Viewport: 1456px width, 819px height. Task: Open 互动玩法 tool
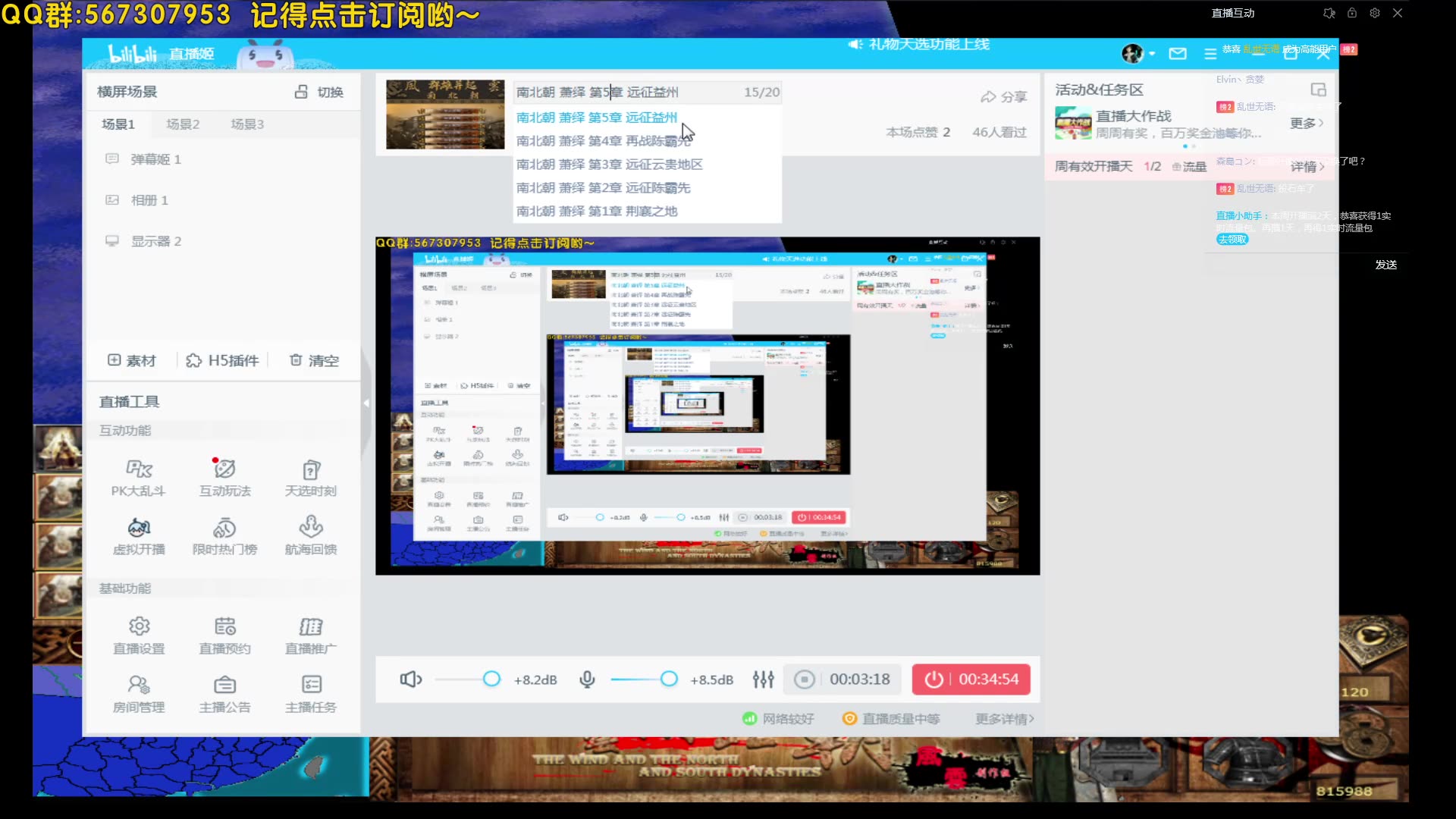[224, 478]
